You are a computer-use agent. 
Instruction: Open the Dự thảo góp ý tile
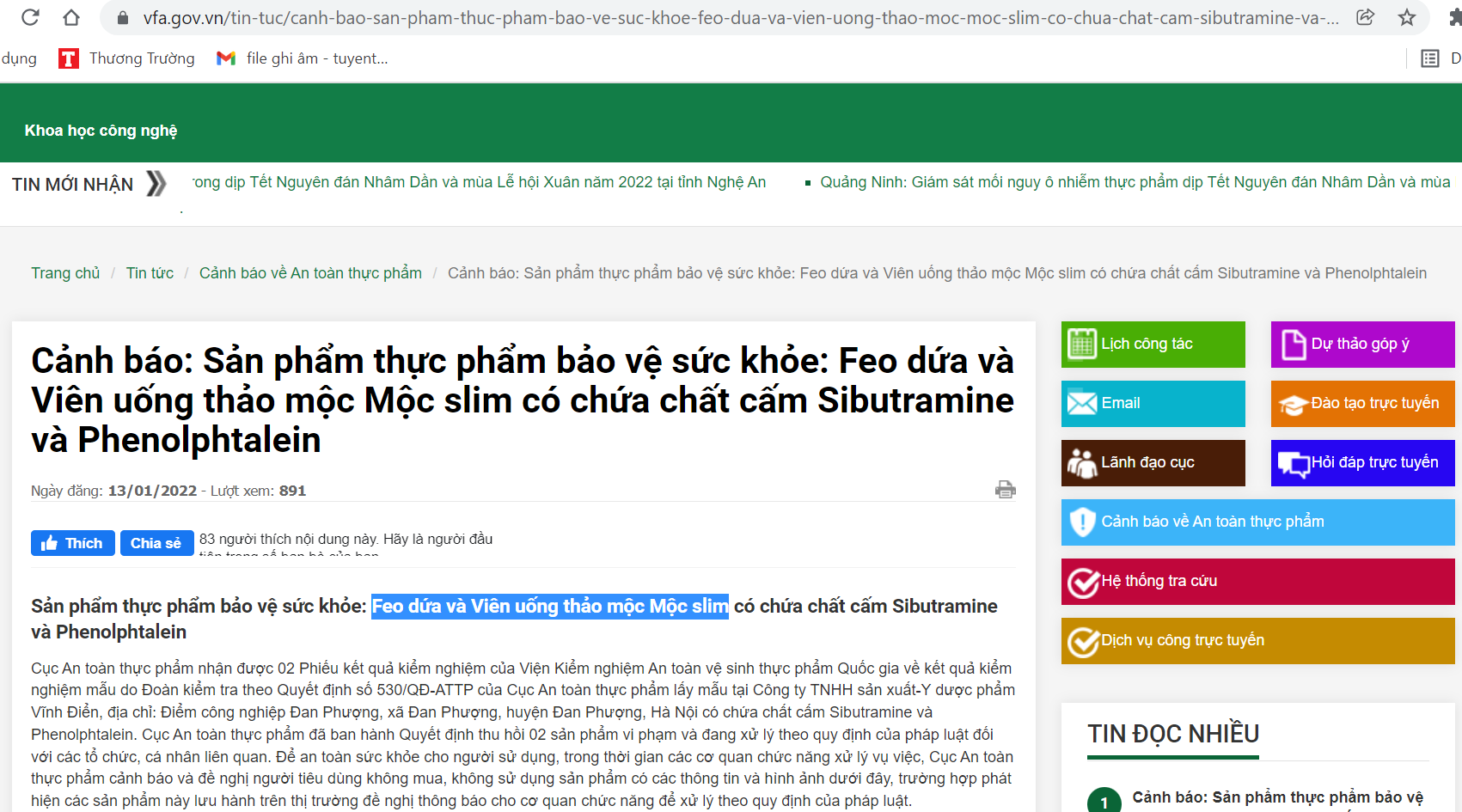click(x=1361, y=345)
